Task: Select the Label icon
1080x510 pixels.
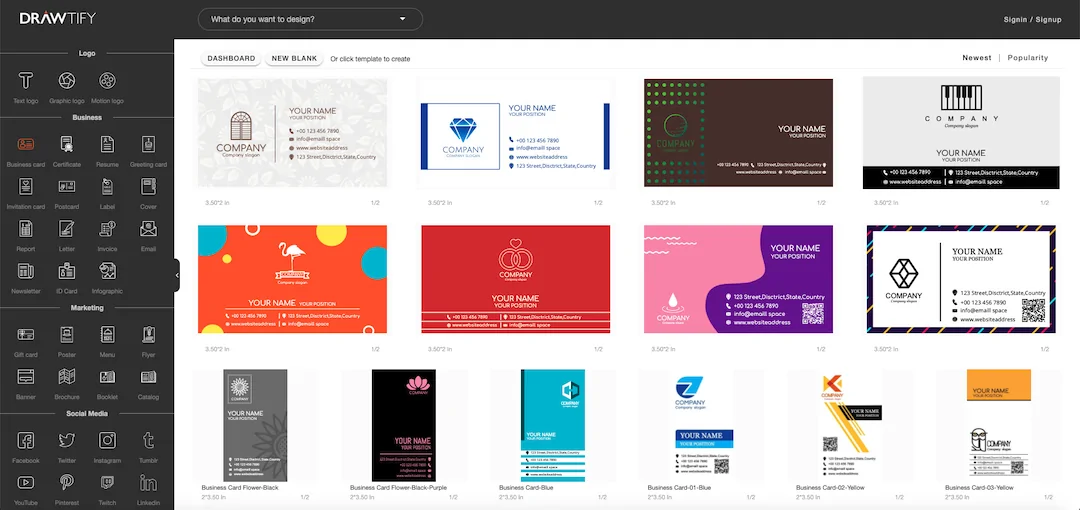Action: click(107, 186)
